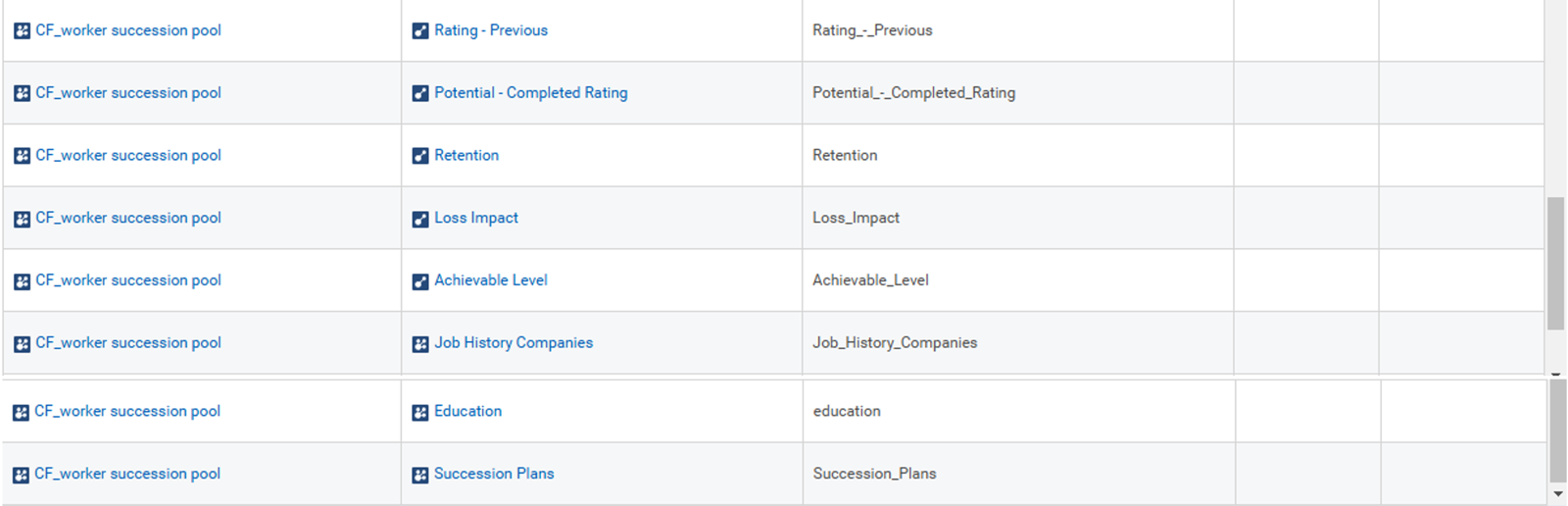Viewport: 1568px width, 506px height.
Task: Click the icon next to Potential - Completed Rating
Action: (x=420, y=94)
